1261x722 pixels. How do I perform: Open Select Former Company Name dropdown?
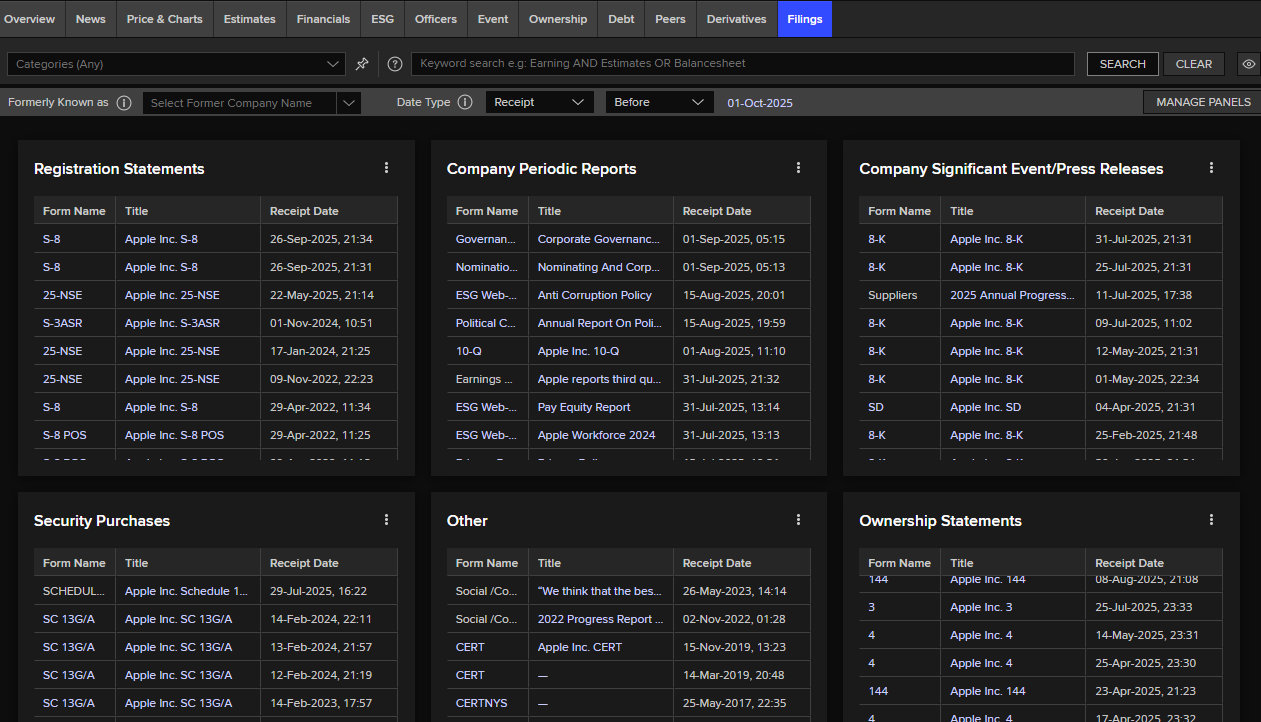click(x=251, y=102)
